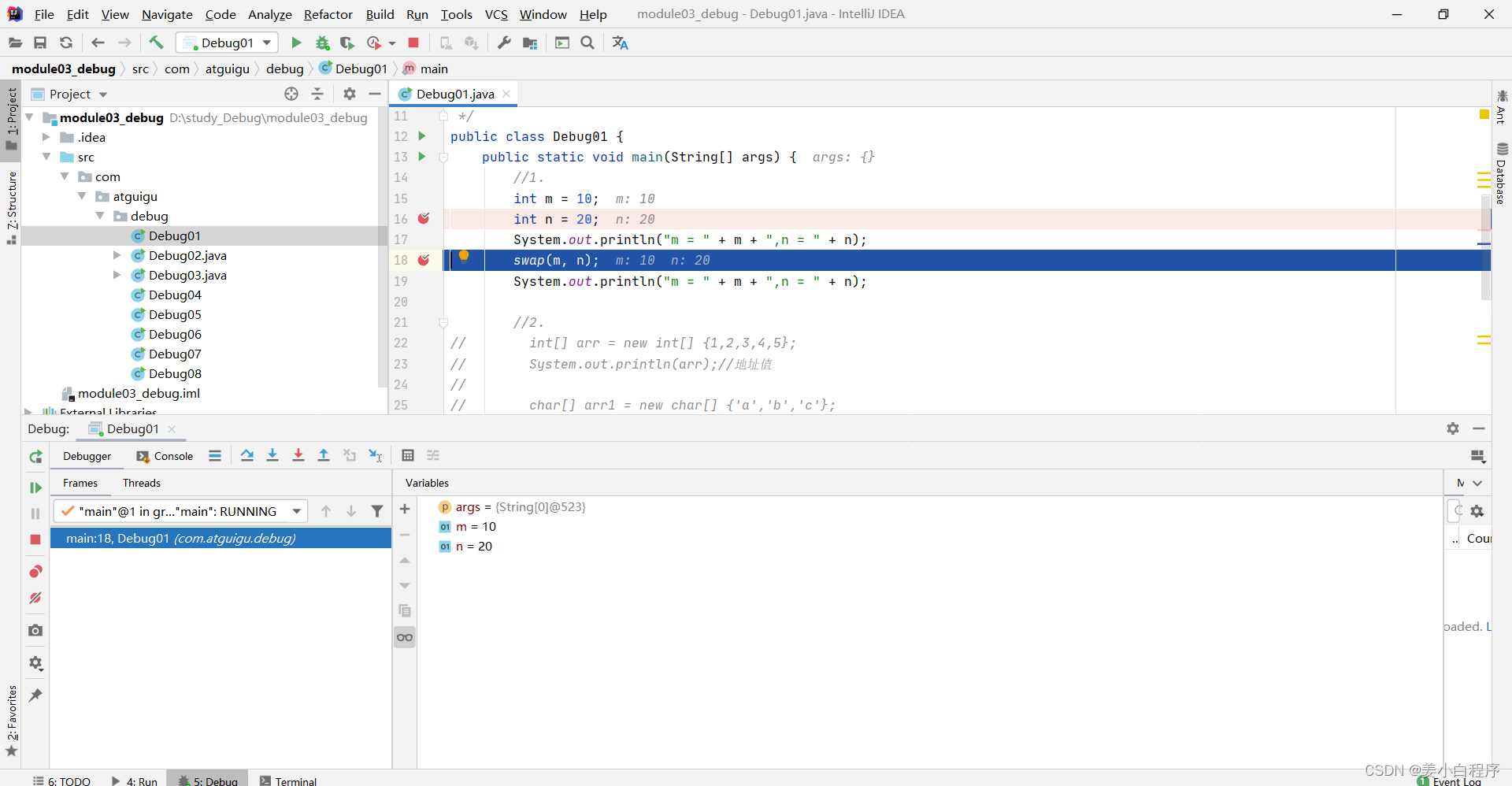The height and width of the screenshot is (786, 1512).
Task: Toggle the Favorites tool window side tab
Action: pyautogui.click(x=11, y=721)
